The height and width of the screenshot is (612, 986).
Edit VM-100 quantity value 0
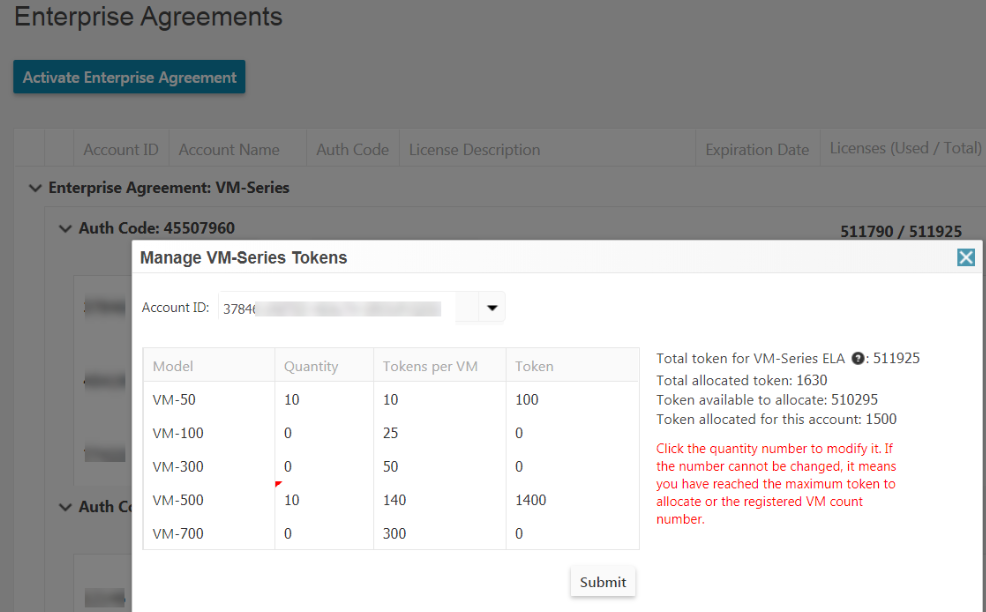point(288,433)
